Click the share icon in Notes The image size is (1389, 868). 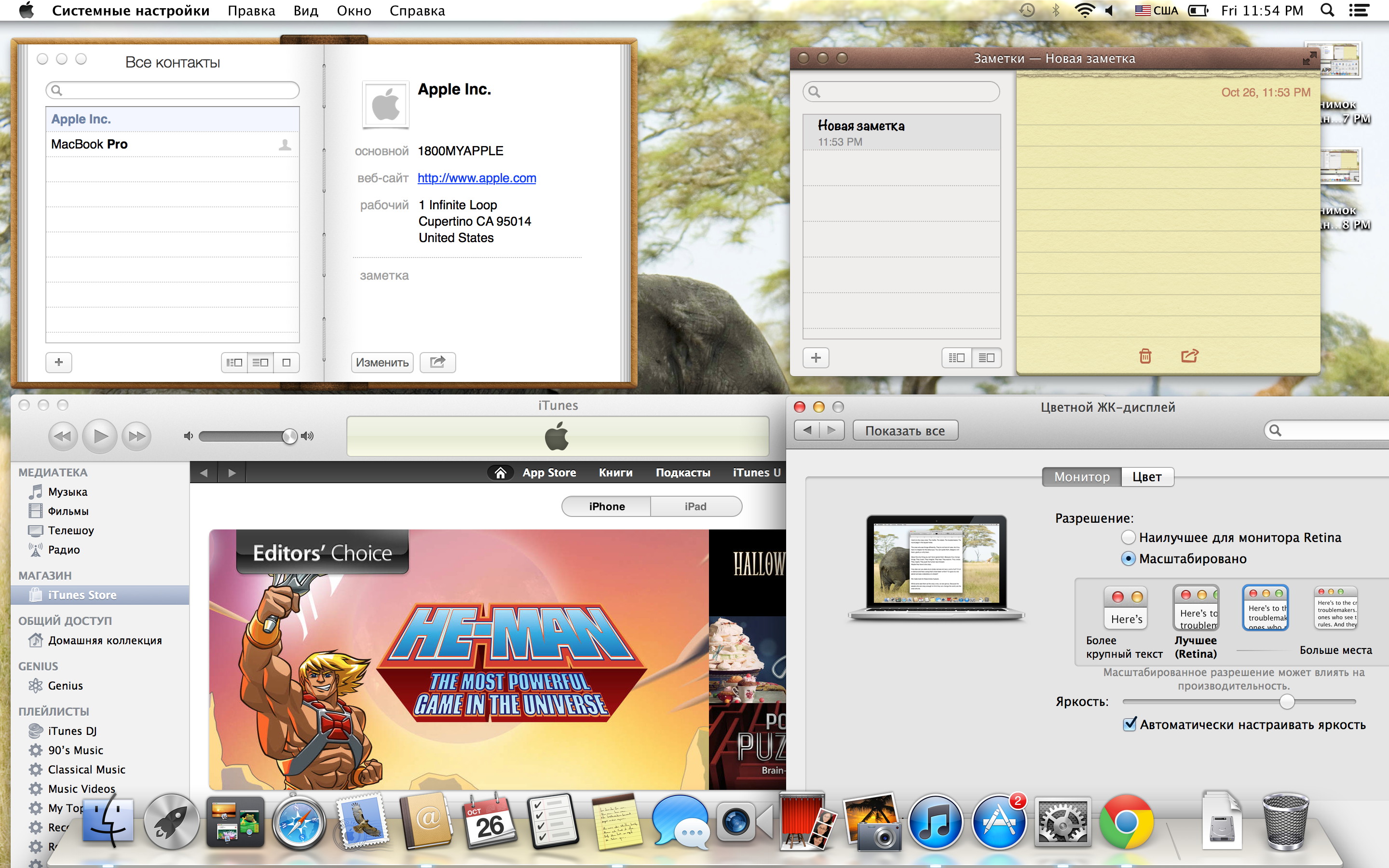tap(1189, 356)
